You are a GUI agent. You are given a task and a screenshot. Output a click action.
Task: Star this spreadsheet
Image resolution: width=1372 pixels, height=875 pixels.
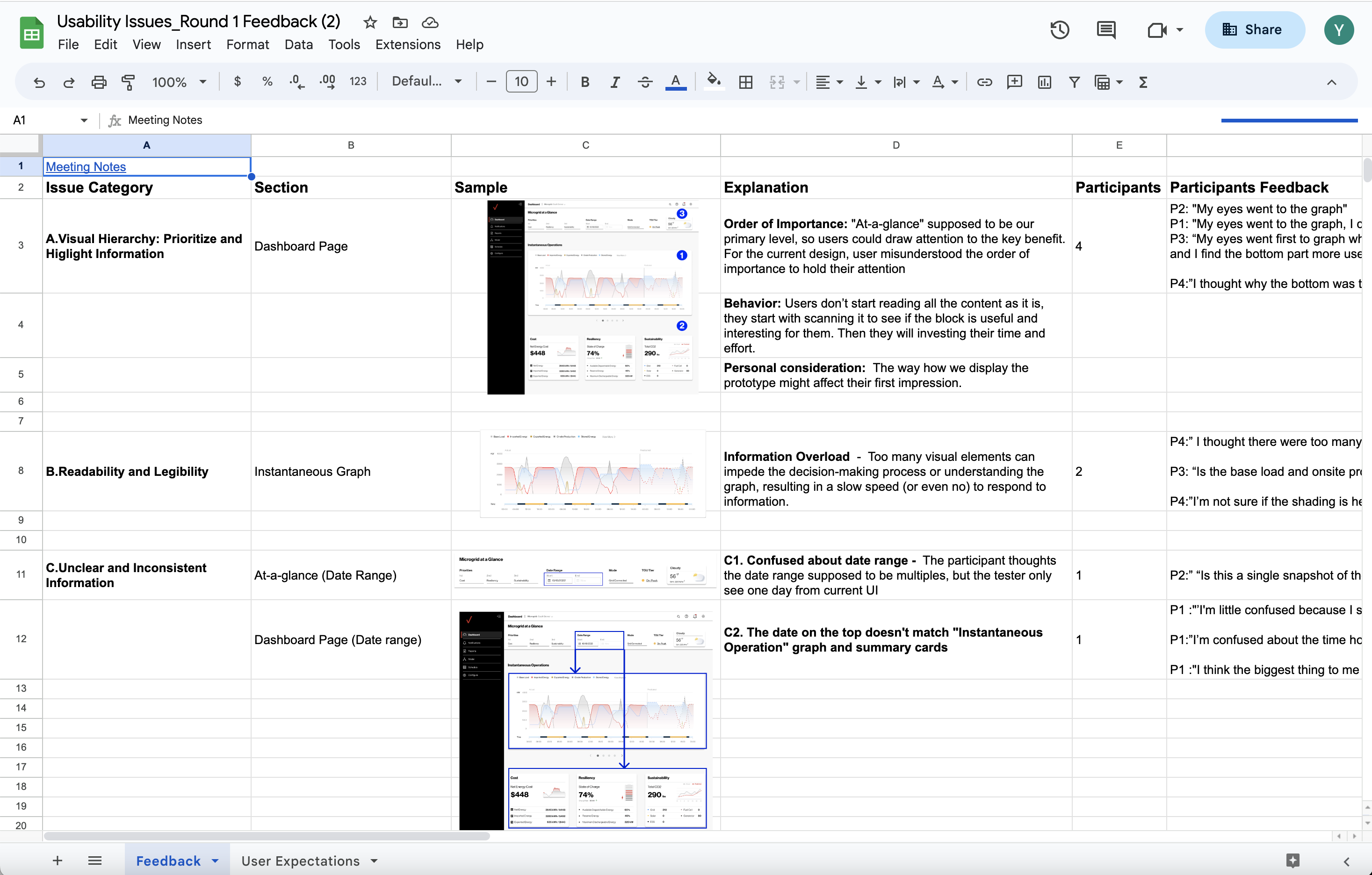pos(370,23)
